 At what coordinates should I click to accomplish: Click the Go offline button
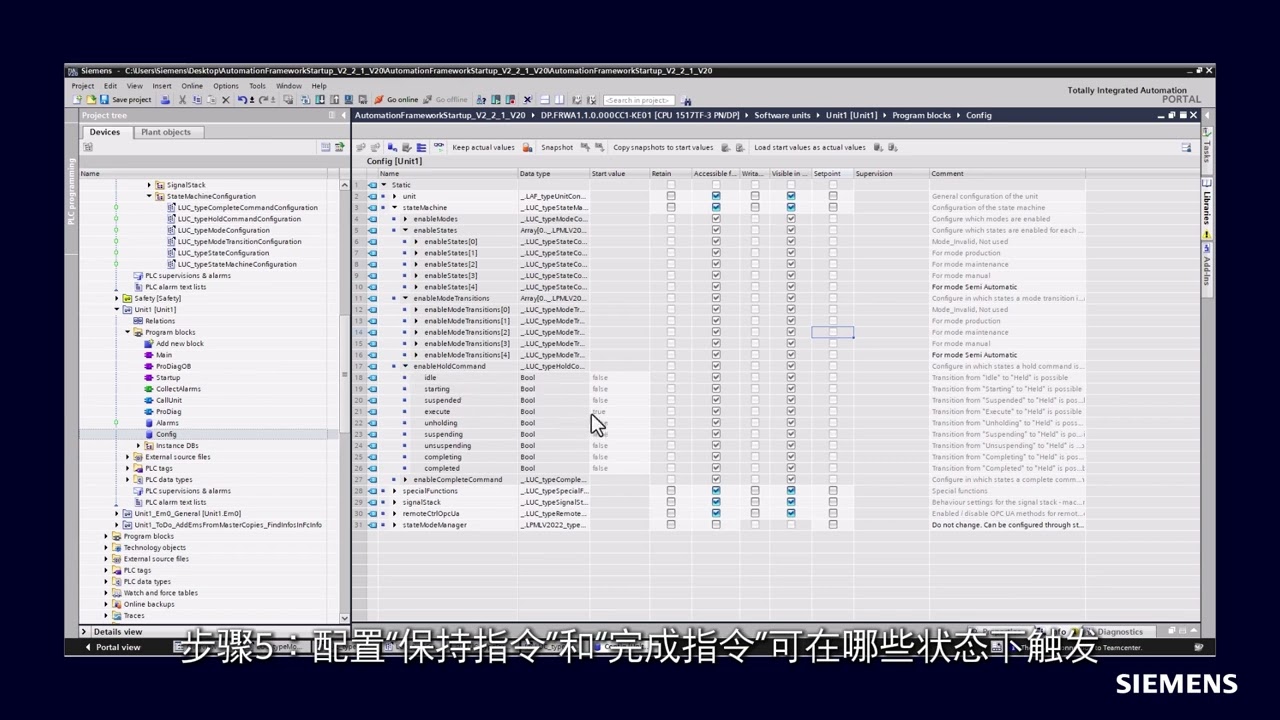click(446, 100)
